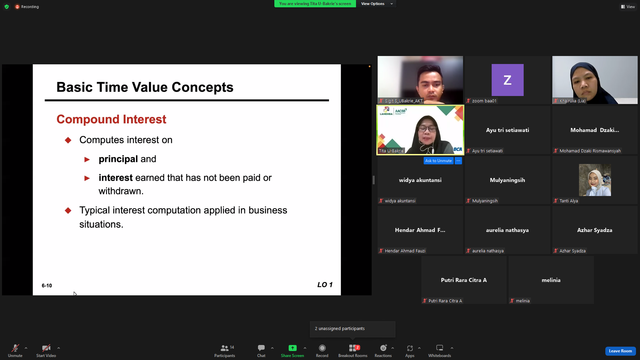Image resolution: width=640 pixels, height=360 pixels.
Task: Open the View layout button
Action: [x=628, y=7]
